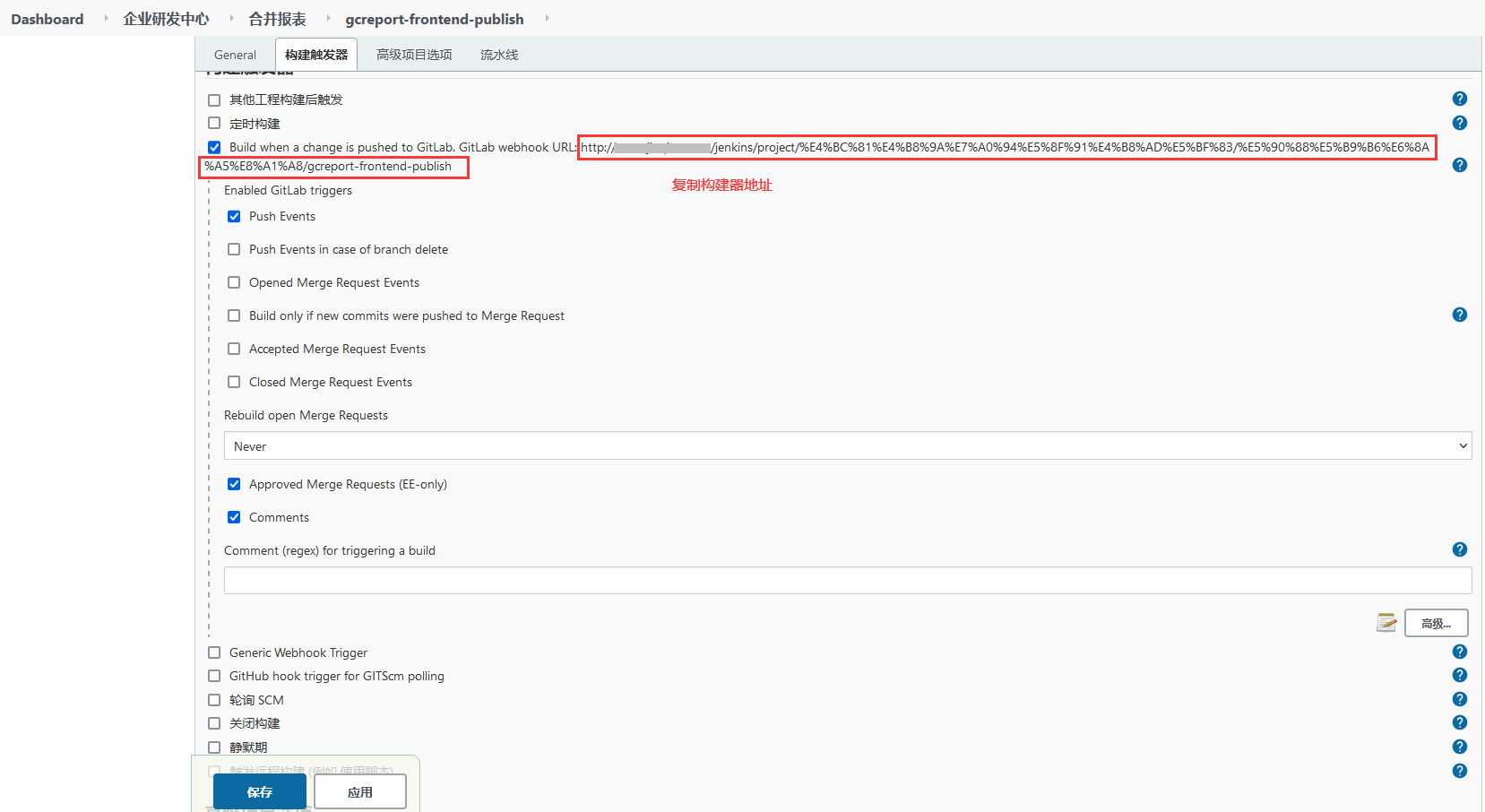The image size is (1485, 812).
Task: Click the GitLab webhook URL text
Action: coord(1005,147)
